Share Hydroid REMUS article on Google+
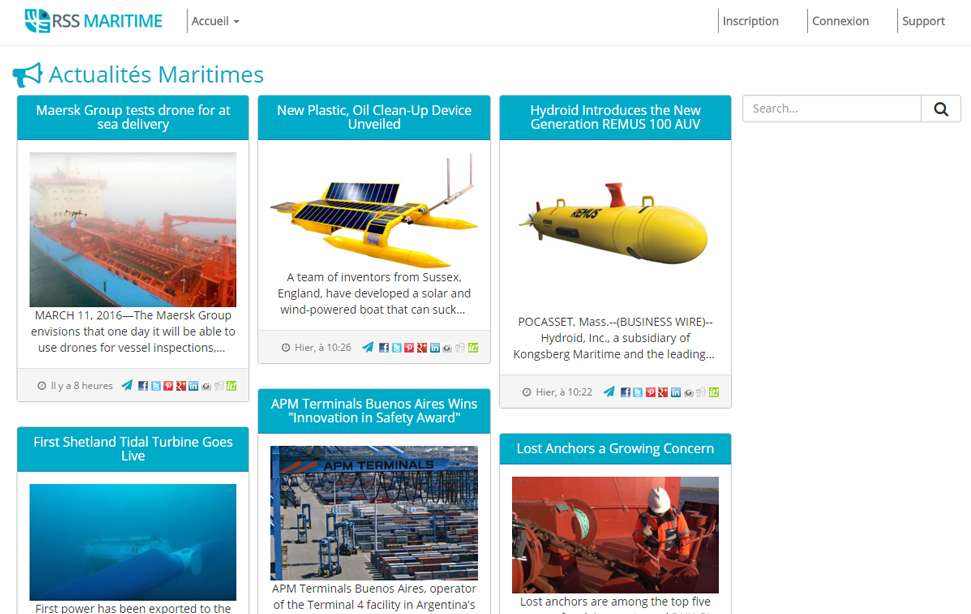Screen dimensions: 971x614 [x=663, y=392]
